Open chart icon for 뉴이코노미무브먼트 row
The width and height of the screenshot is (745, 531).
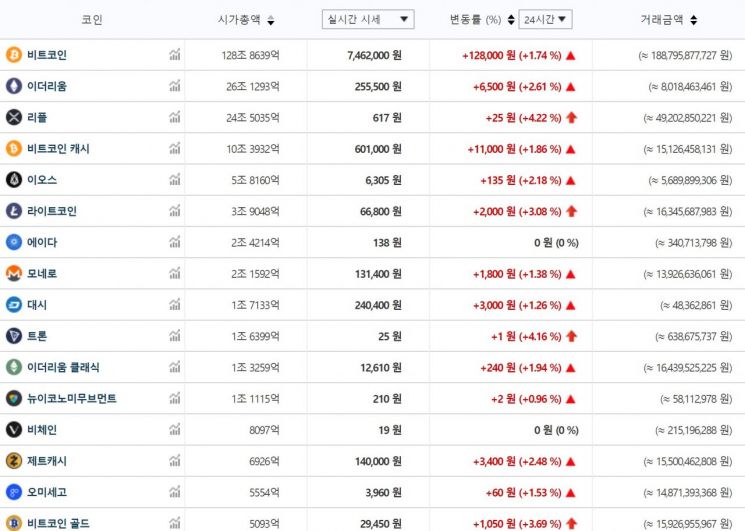click(x=175, y=398)
